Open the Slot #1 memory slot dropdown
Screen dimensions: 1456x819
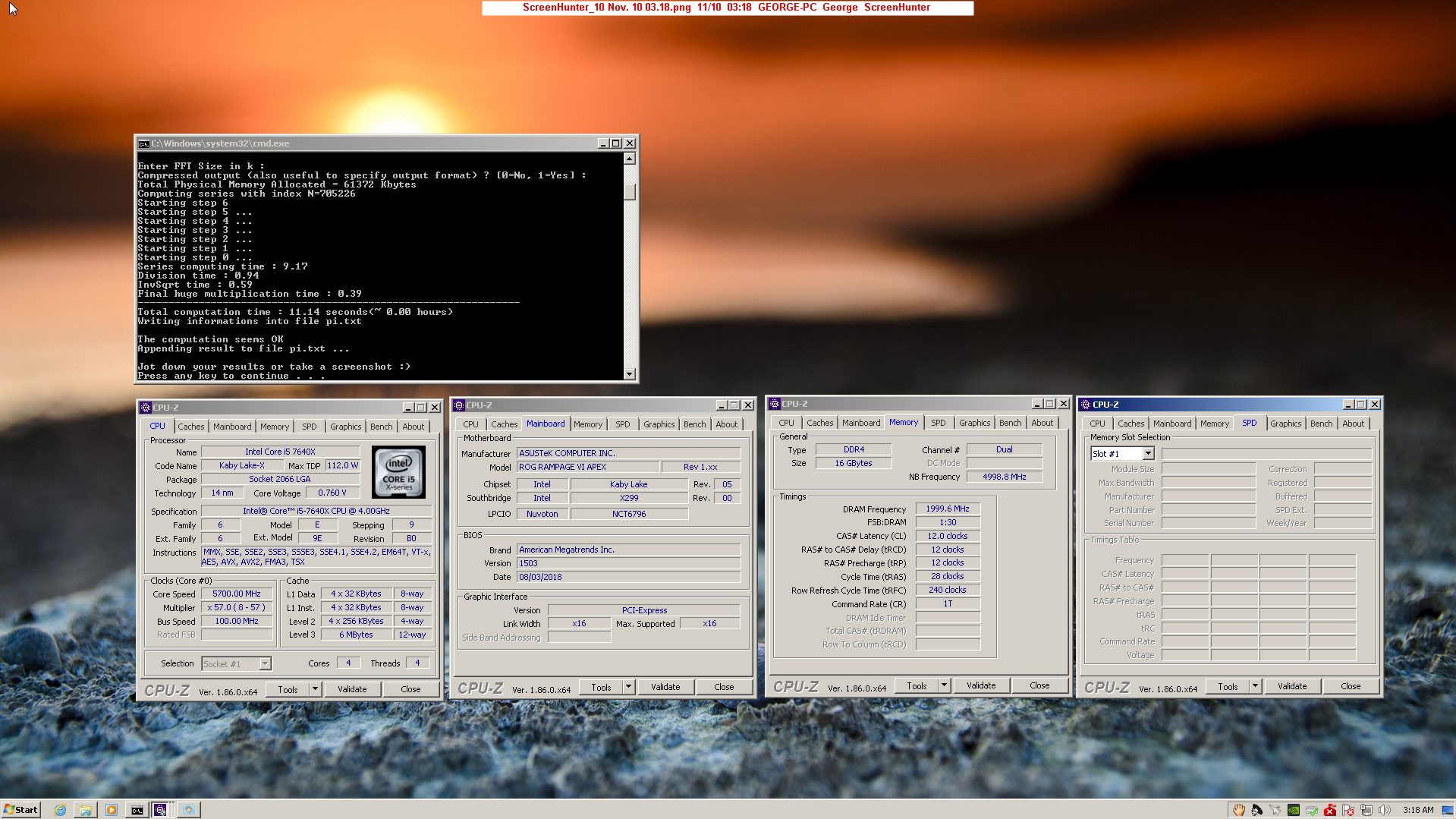pos(1148,453)
